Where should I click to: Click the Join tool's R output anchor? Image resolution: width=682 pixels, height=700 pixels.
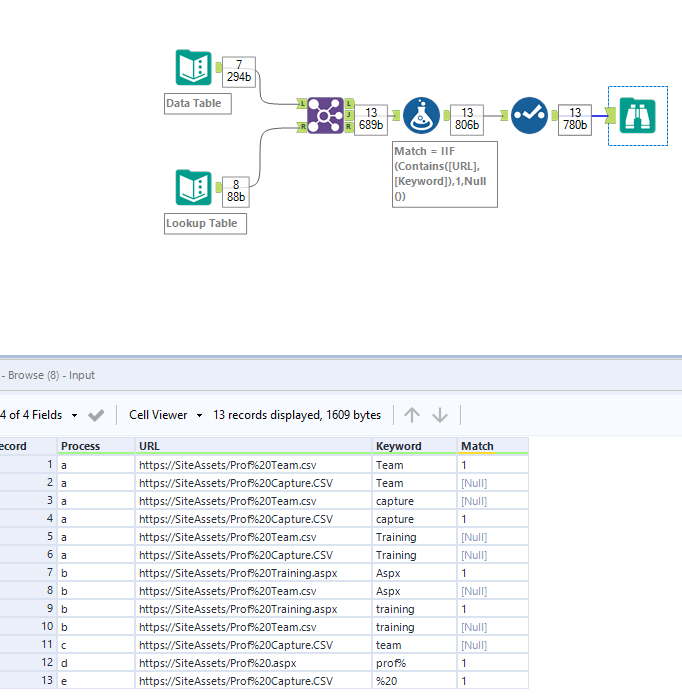348,127
